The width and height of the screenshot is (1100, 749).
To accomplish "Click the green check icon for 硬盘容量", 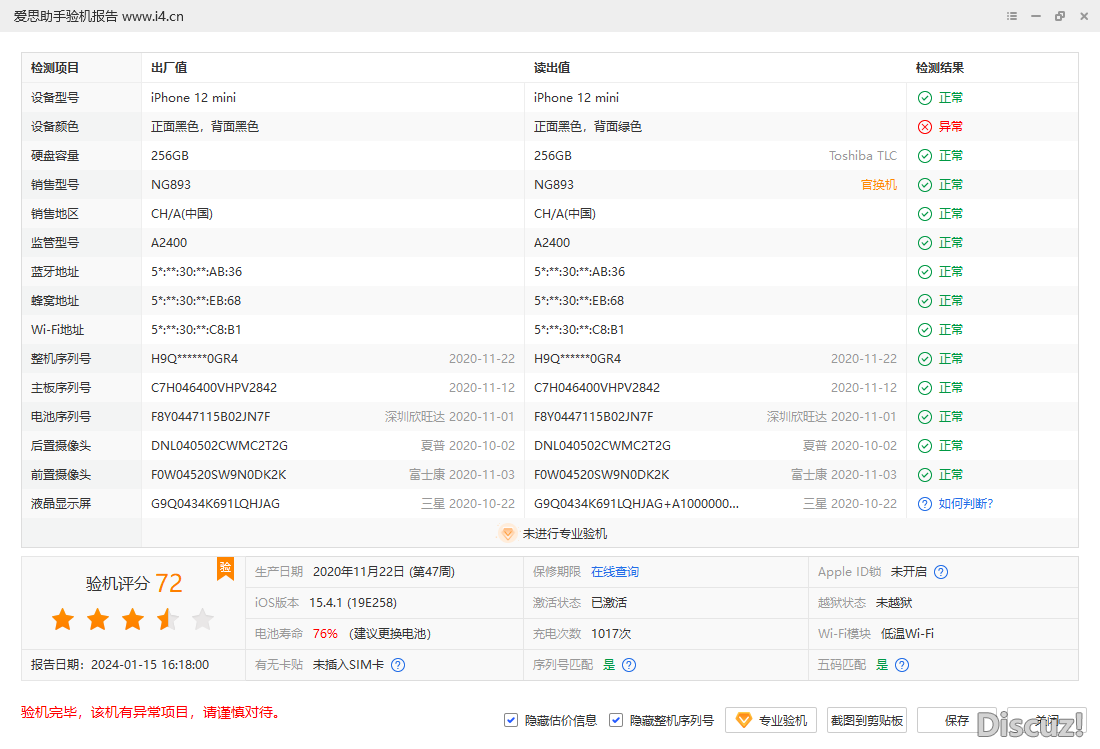I will coord(925,156).
